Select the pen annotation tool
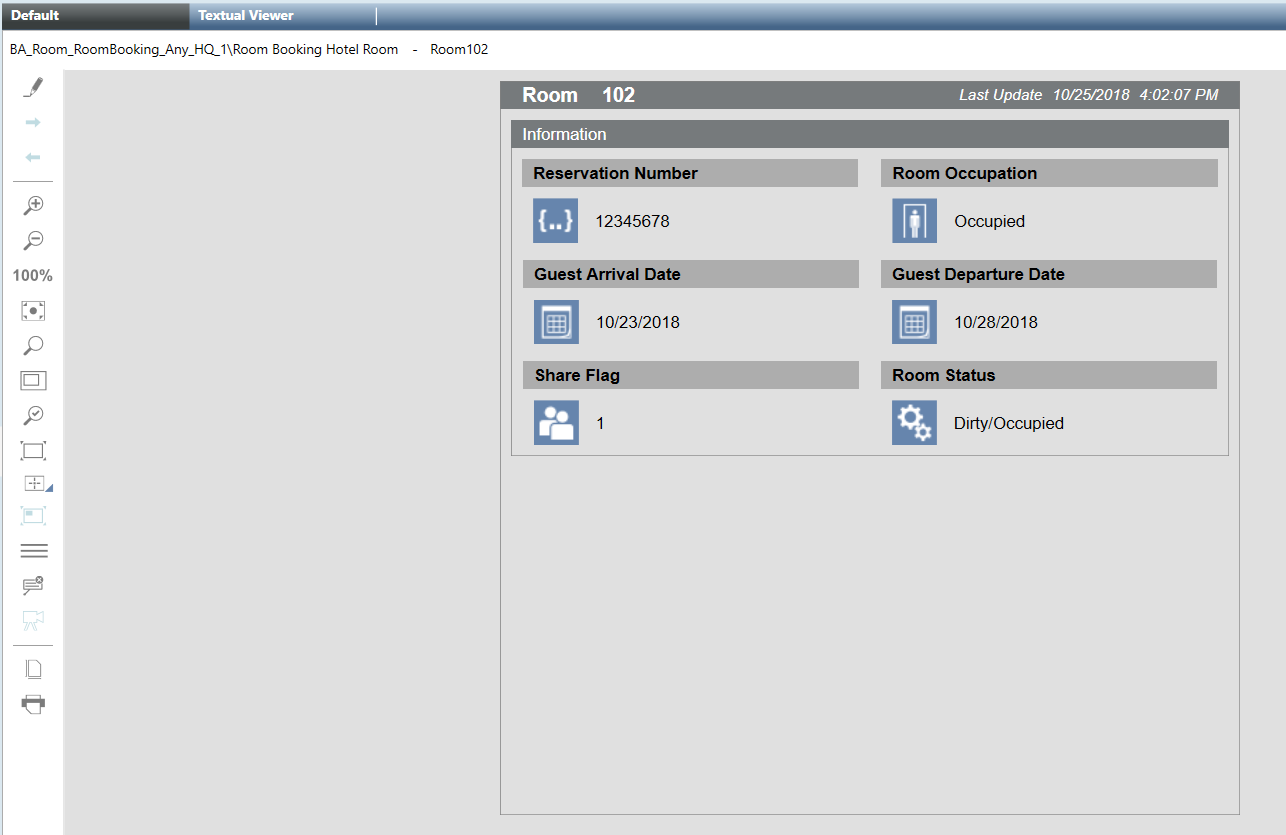Image resolution: width=1286 pixels, height=835 pixels. [x=33, y=87]
